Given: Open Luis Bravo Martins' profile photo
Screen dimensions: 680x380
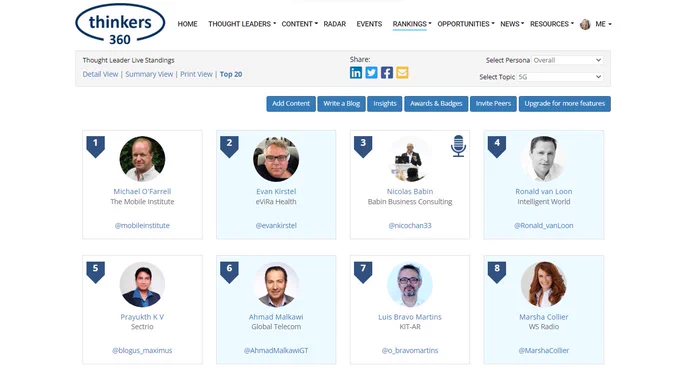Looking at the screenshot, I should pos(410,284).
